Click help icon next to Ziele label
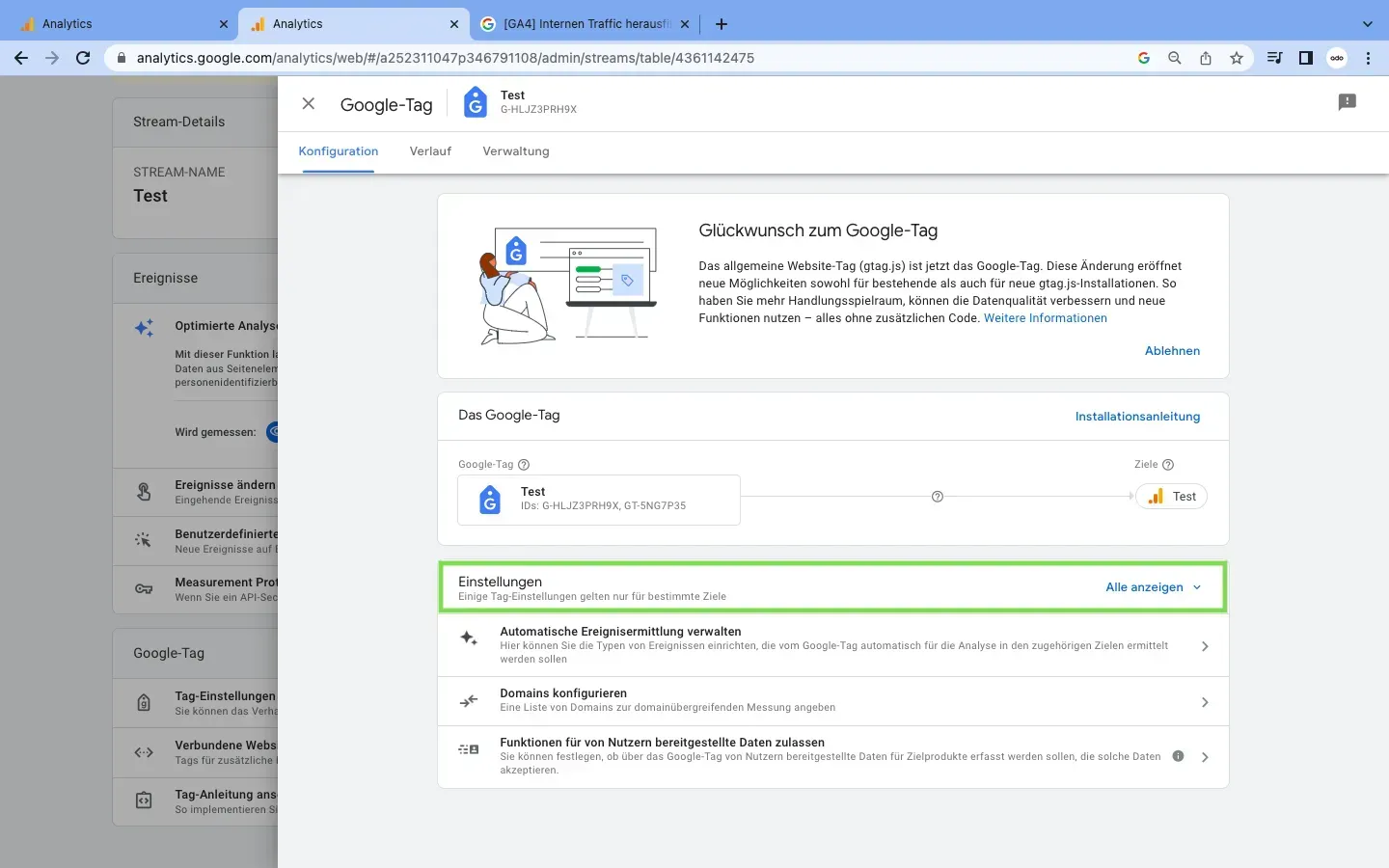Viewport: 1389px width, 868px height. click(1168, 465)
